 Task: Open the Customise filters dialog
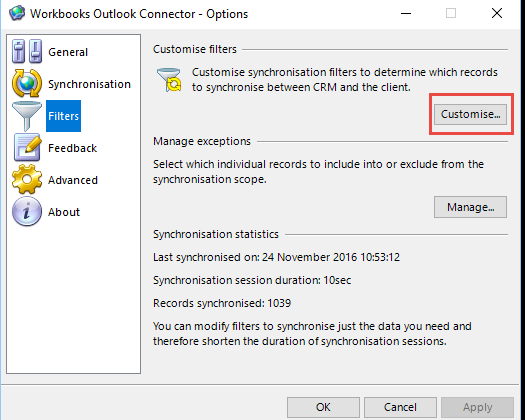click(x=470, y=114)
